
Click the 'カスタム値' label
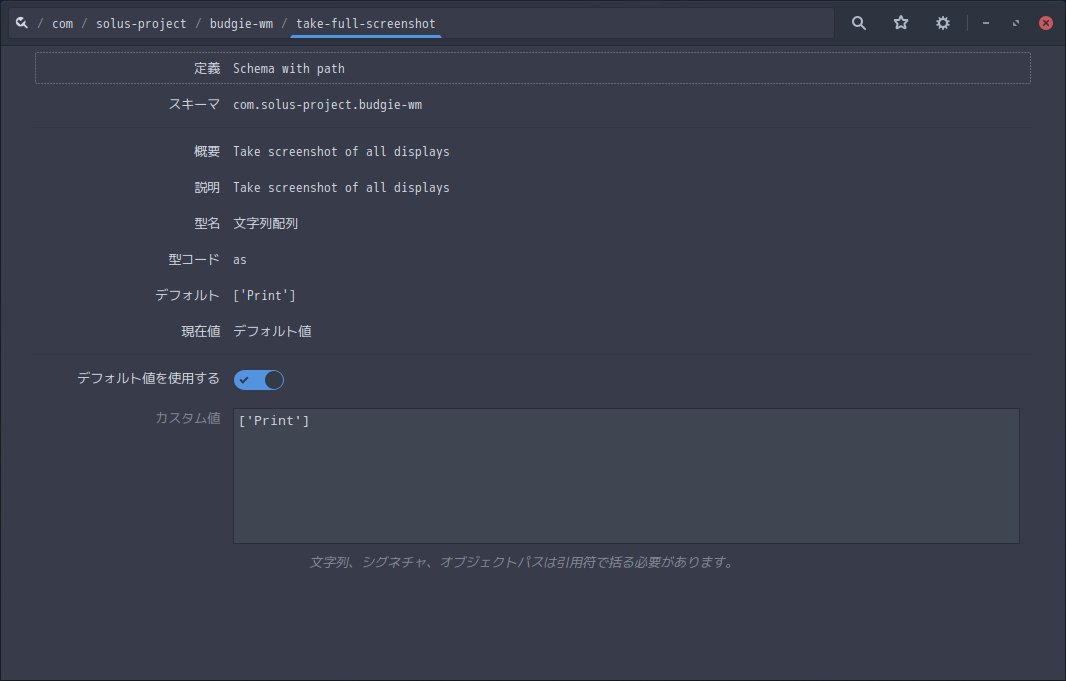coord(188,418)
